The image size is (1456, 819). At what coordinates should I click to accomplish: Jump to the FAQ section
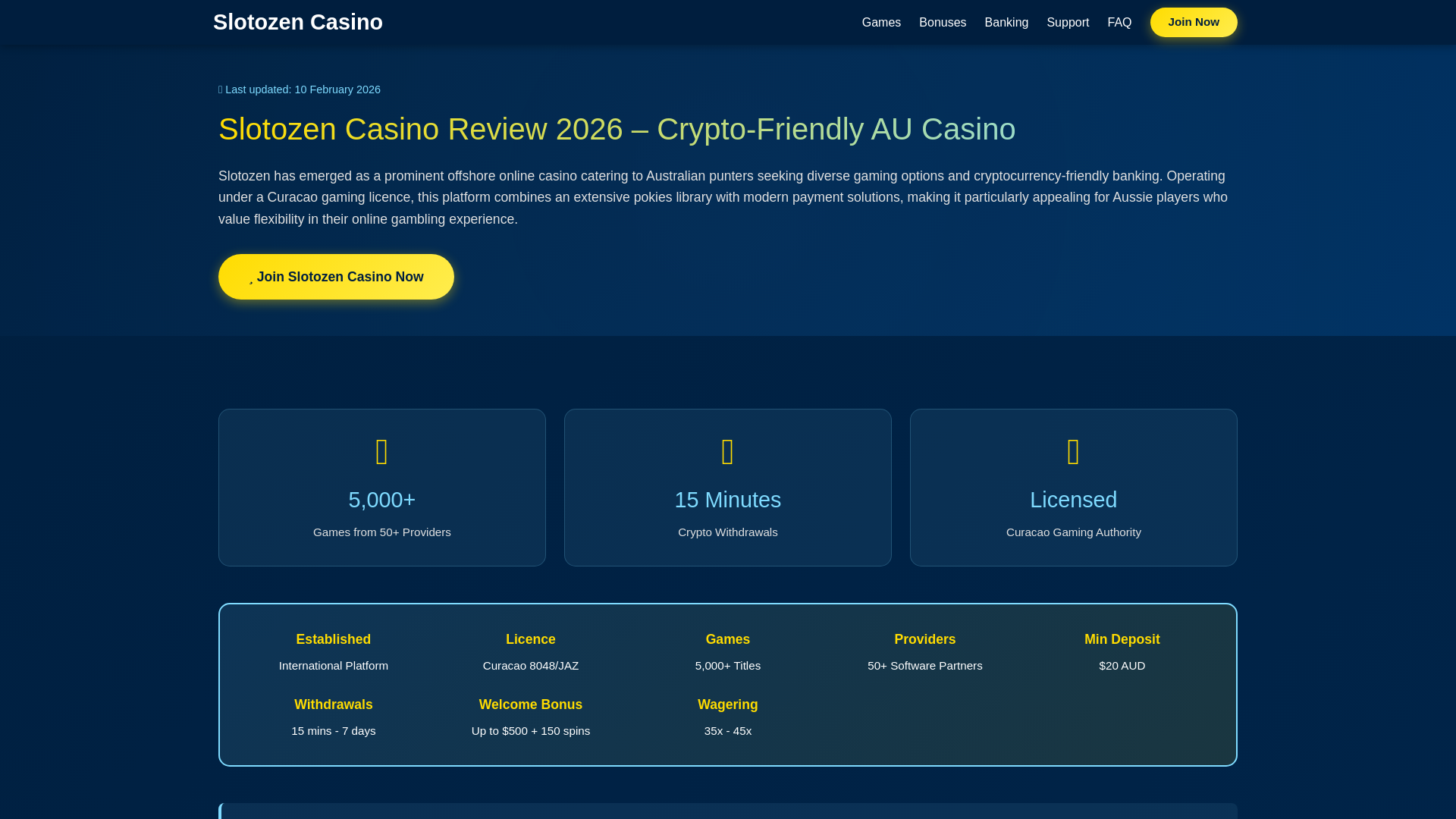click(x=1119, y=23)
